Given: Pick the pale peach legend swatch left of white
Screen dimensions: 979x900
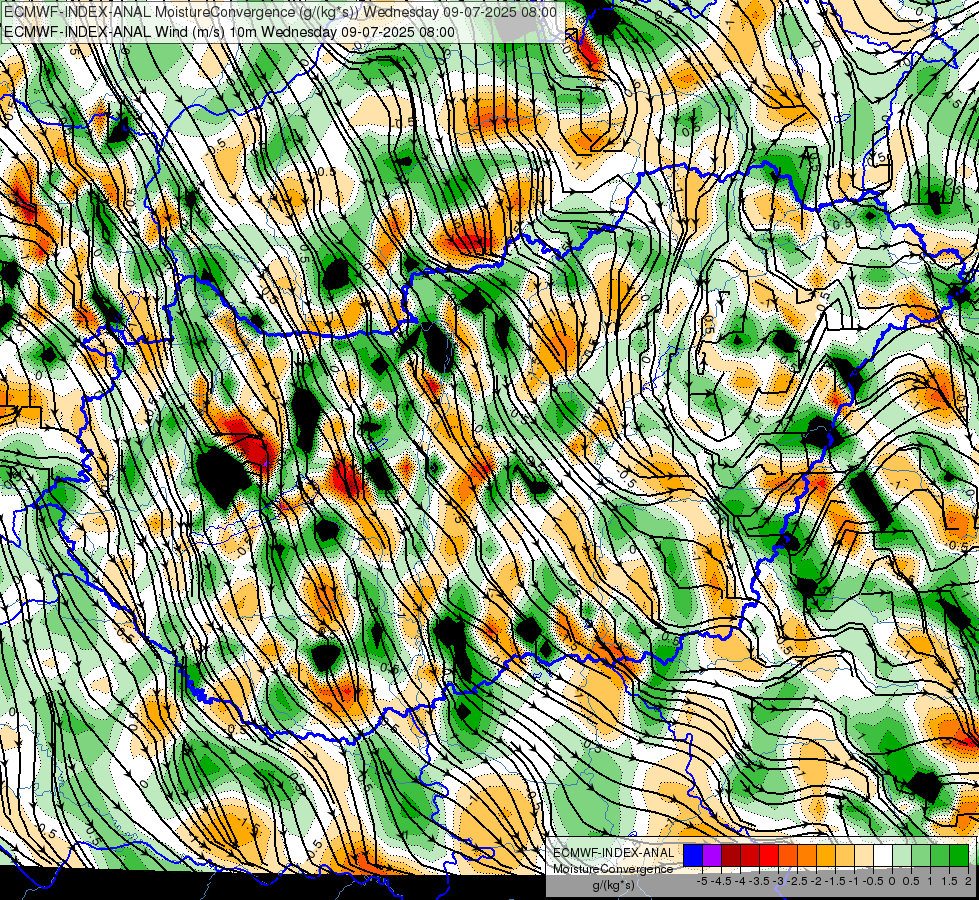Looking at the screenshot, I should (864, 855).
